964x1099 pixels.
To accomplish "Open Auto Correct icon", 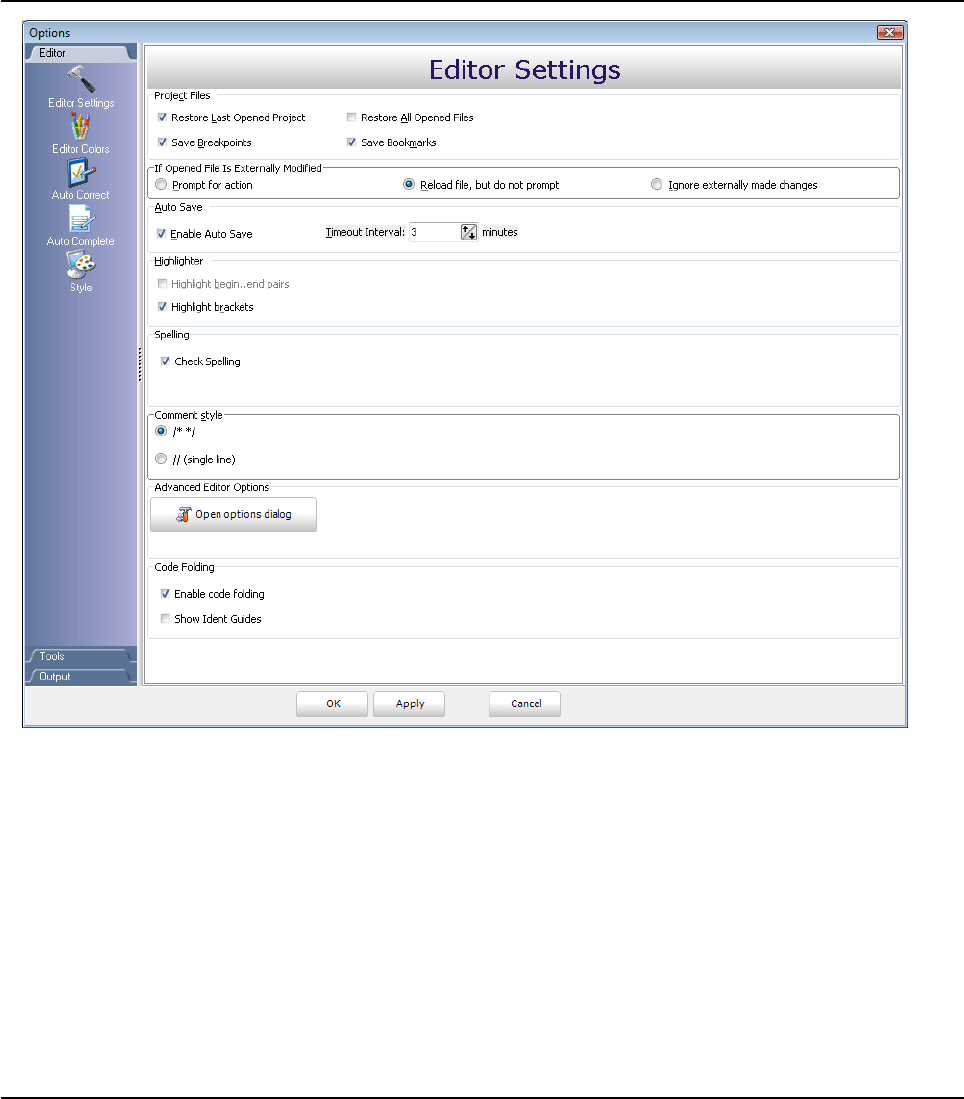I will coord(81,172).
